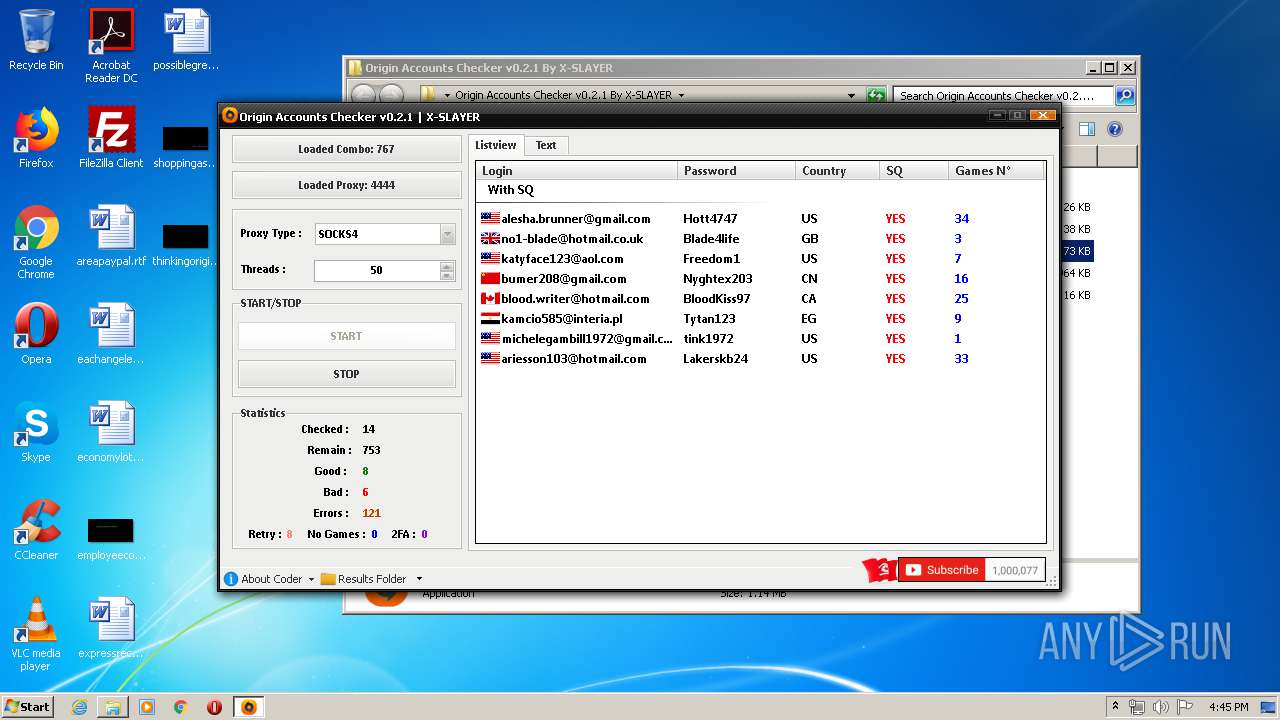This screenshot has height=720, width=1280.
Task: Click the With SQ group header
Action: tap(510, 190)
